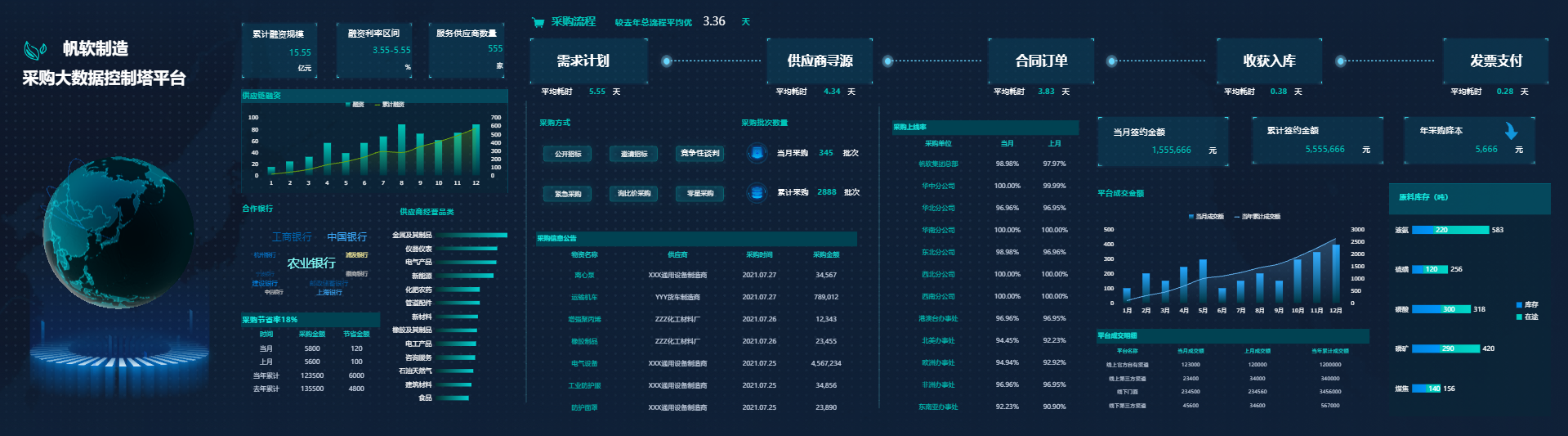Click the 累计采购 database icon
Viewport: 1568px width, 436px height.
point(757,192)
